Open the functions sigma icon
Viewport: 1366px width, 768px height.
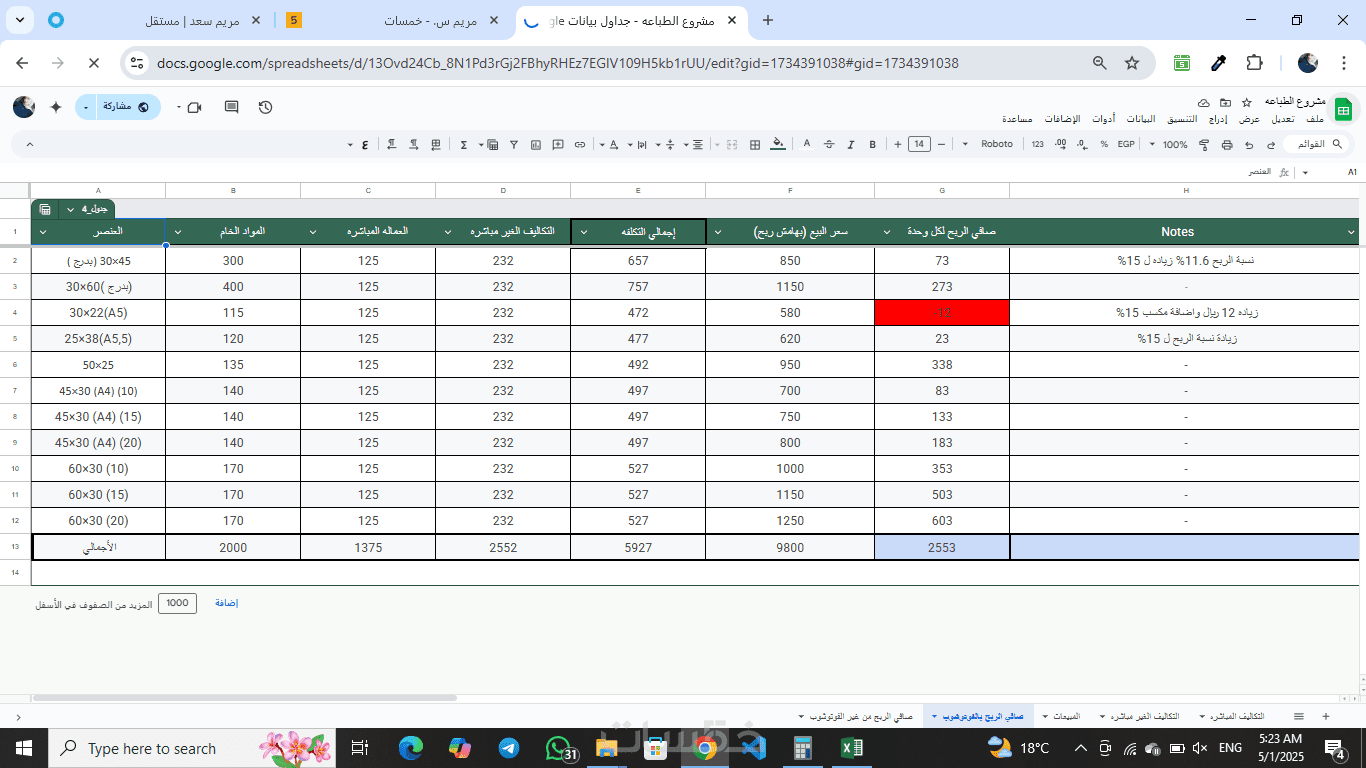tap(463, 145)
